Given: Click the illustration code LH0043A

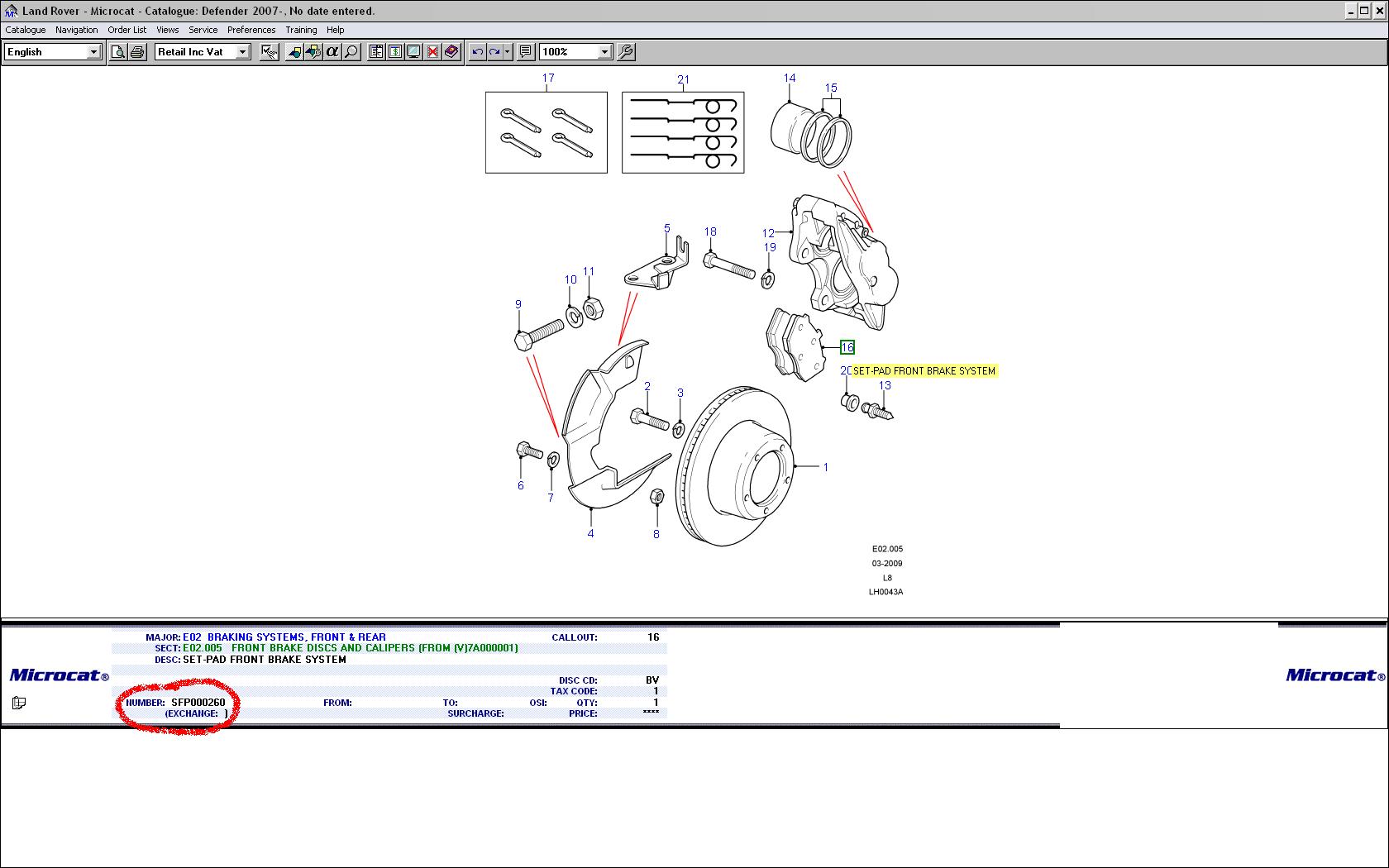Looking at the screenshot, I should pyautogui.click(x=885, y=592).
